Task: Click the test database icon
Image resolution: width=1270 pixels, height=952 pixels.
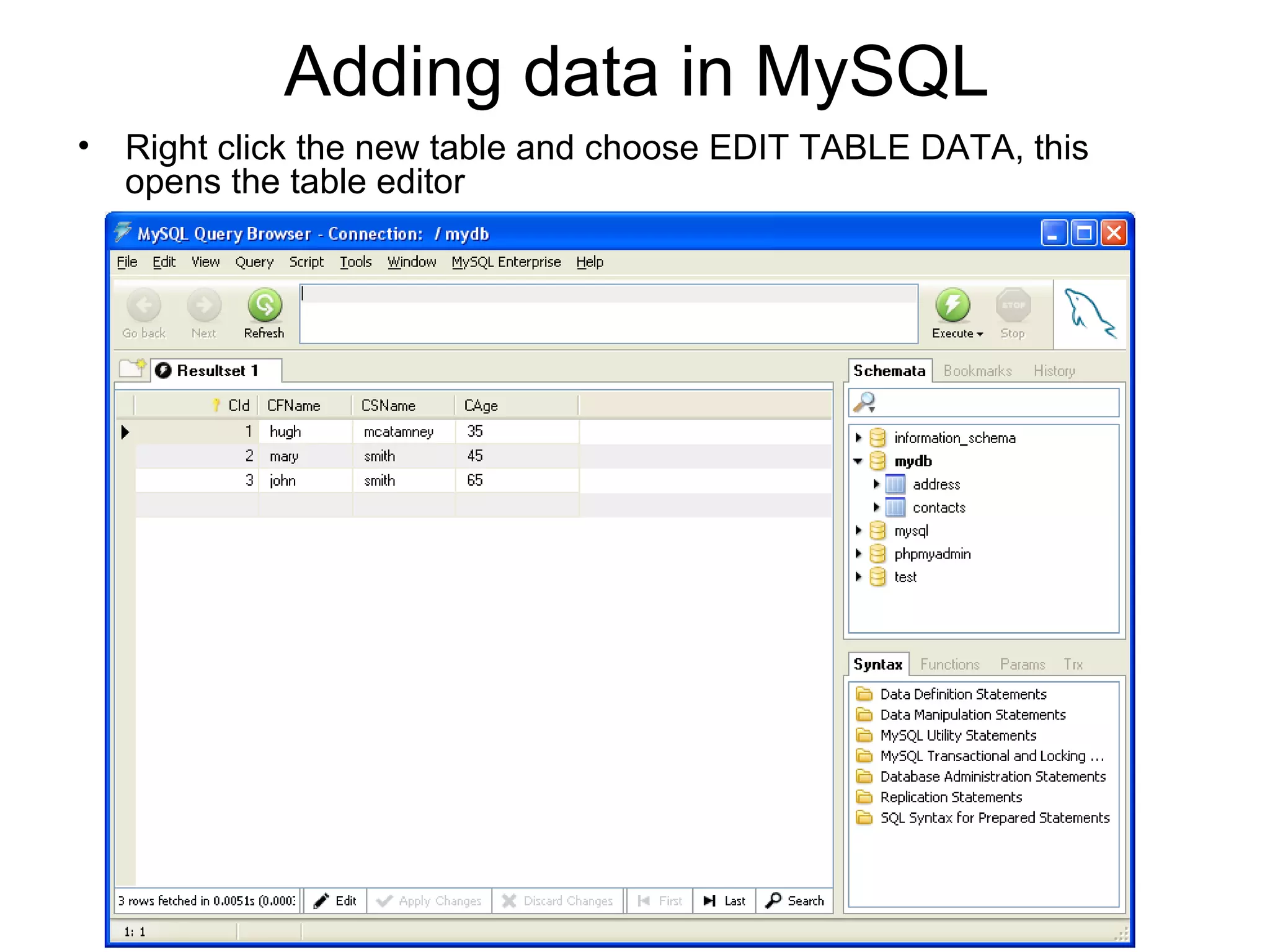Action: point(877,576)
